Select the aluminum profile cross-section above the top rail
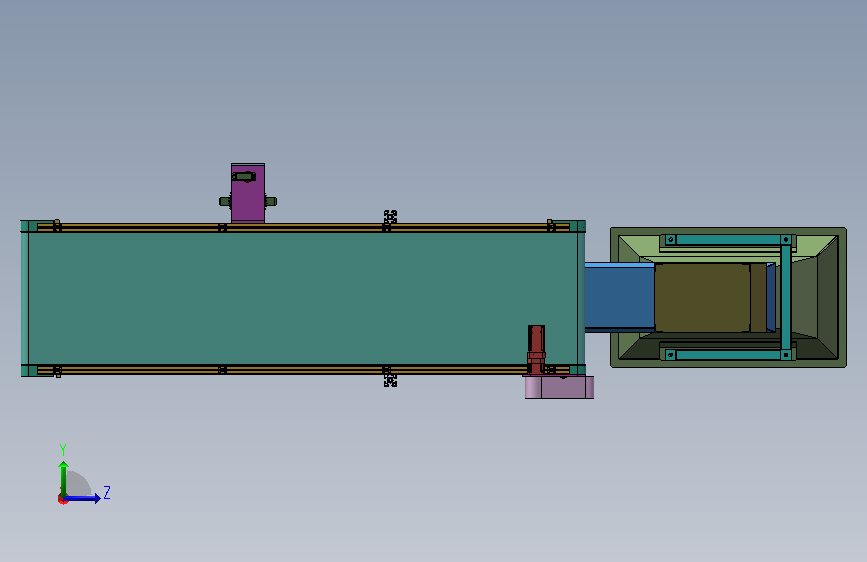This screenshot has width=867, height=562. 390,216
